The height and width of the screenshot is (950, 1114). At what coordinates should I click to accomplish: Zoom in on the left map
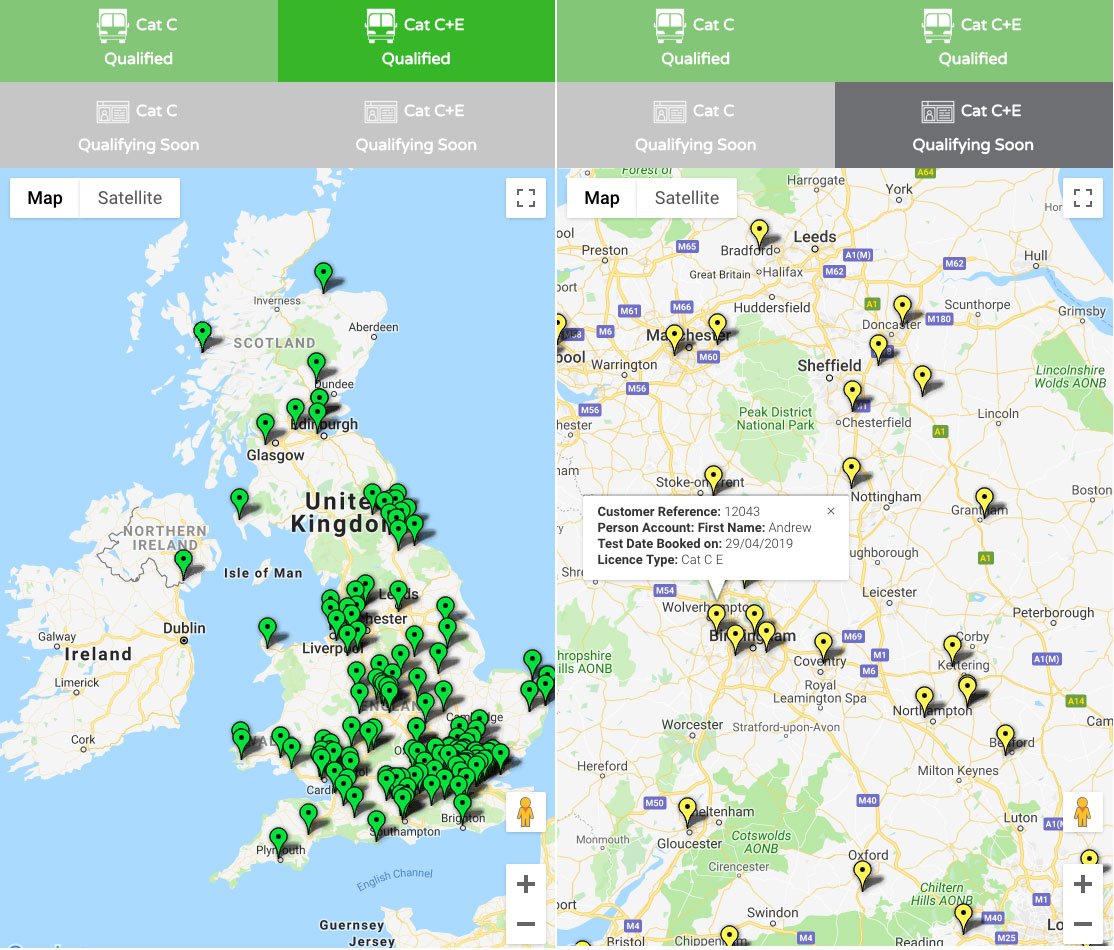525,883
